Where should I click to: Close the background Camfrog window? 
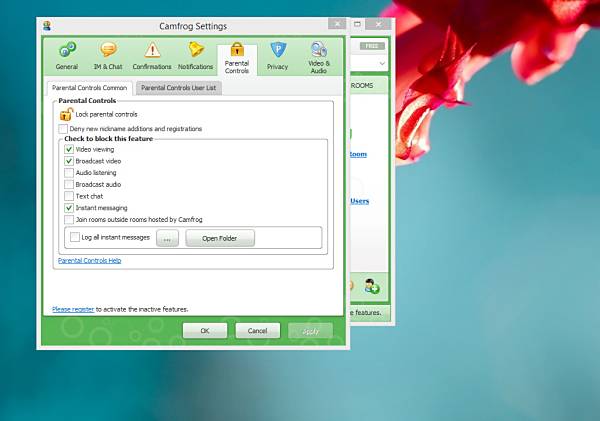(378, 24)
